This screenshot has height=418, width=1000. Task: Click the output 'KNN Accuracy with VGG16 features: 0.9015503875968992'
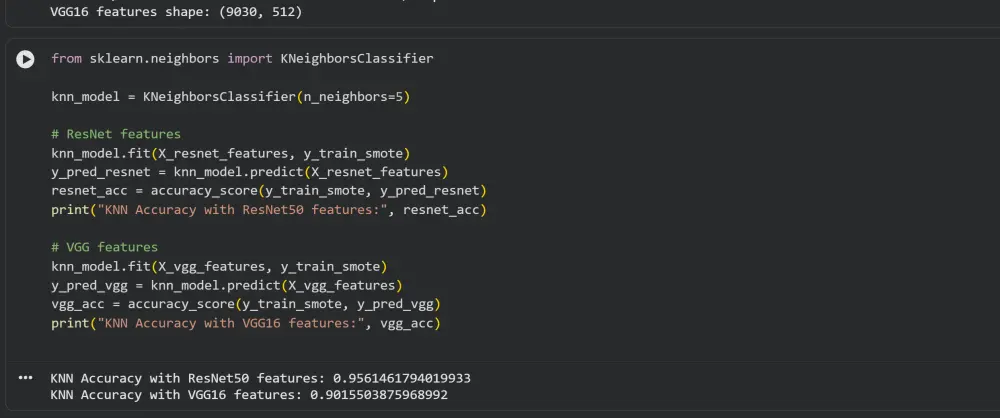[249, 395]
